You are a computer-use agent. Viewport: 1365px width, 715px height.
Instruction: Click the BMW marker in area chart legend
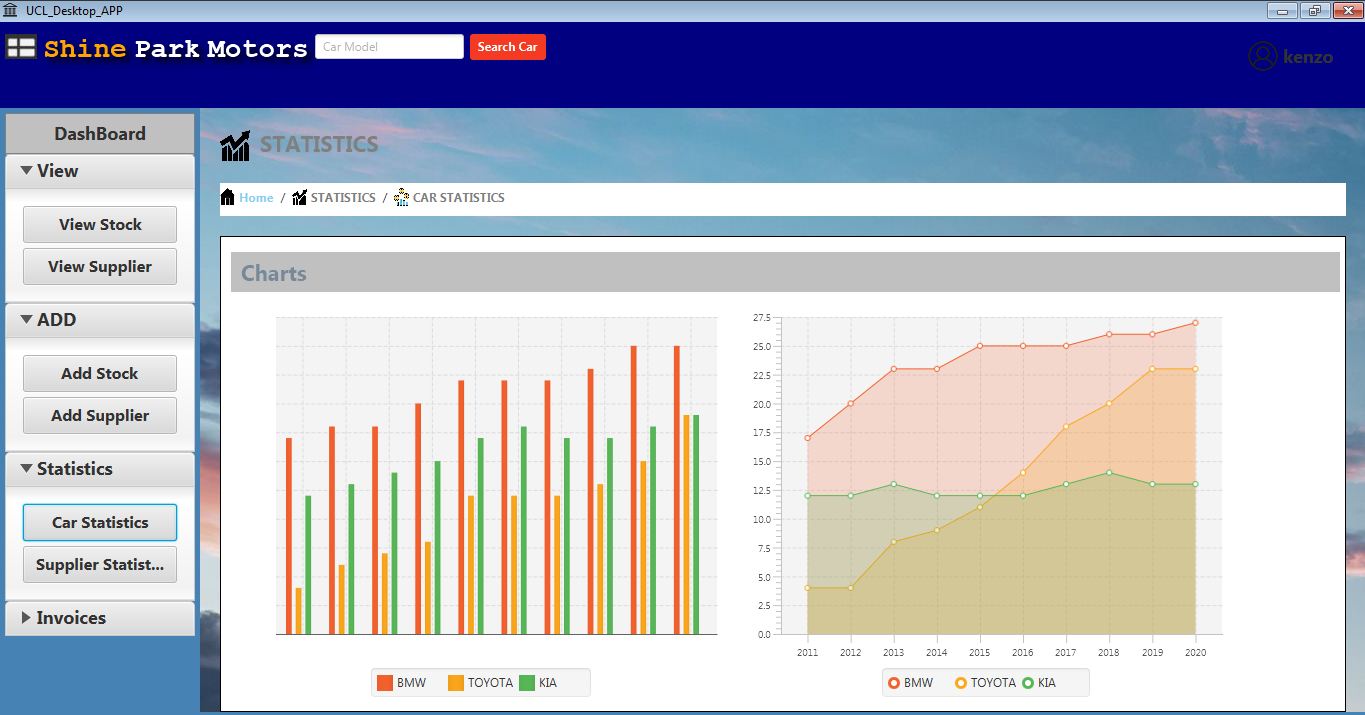click(x=893, y=683)
